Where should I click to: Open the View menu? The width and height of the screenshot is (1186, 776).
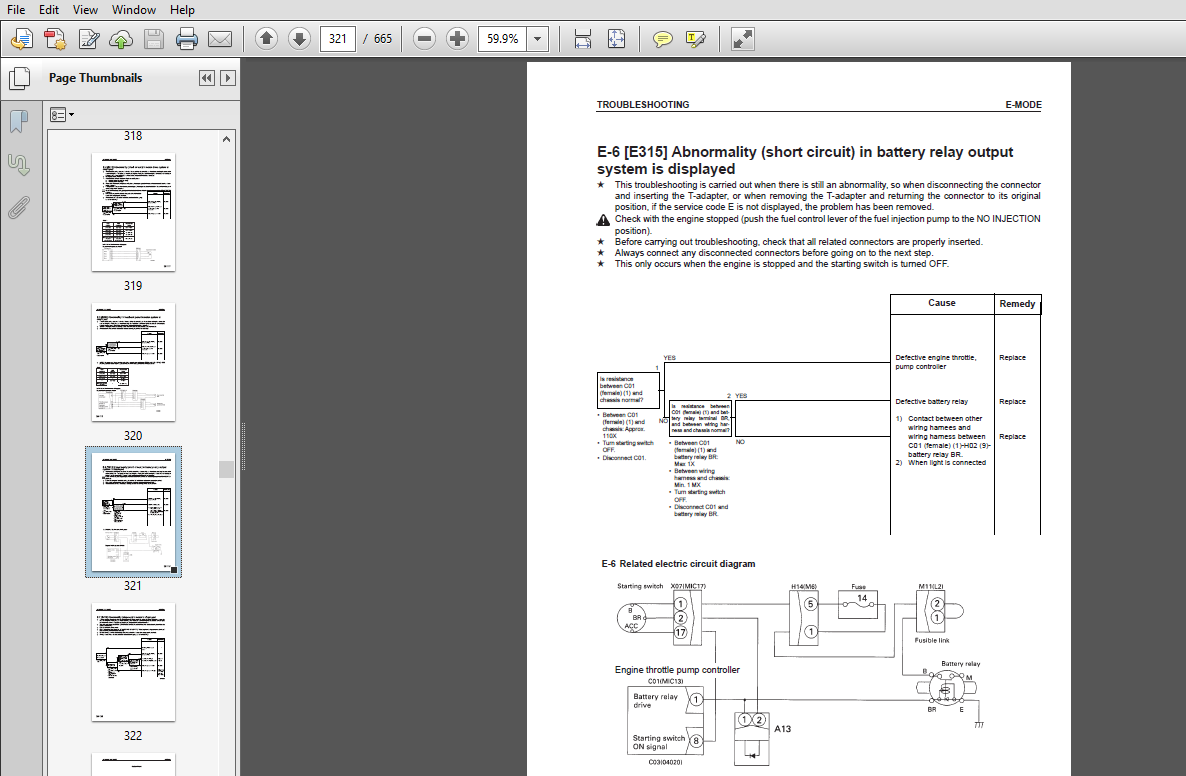[85, 10]
